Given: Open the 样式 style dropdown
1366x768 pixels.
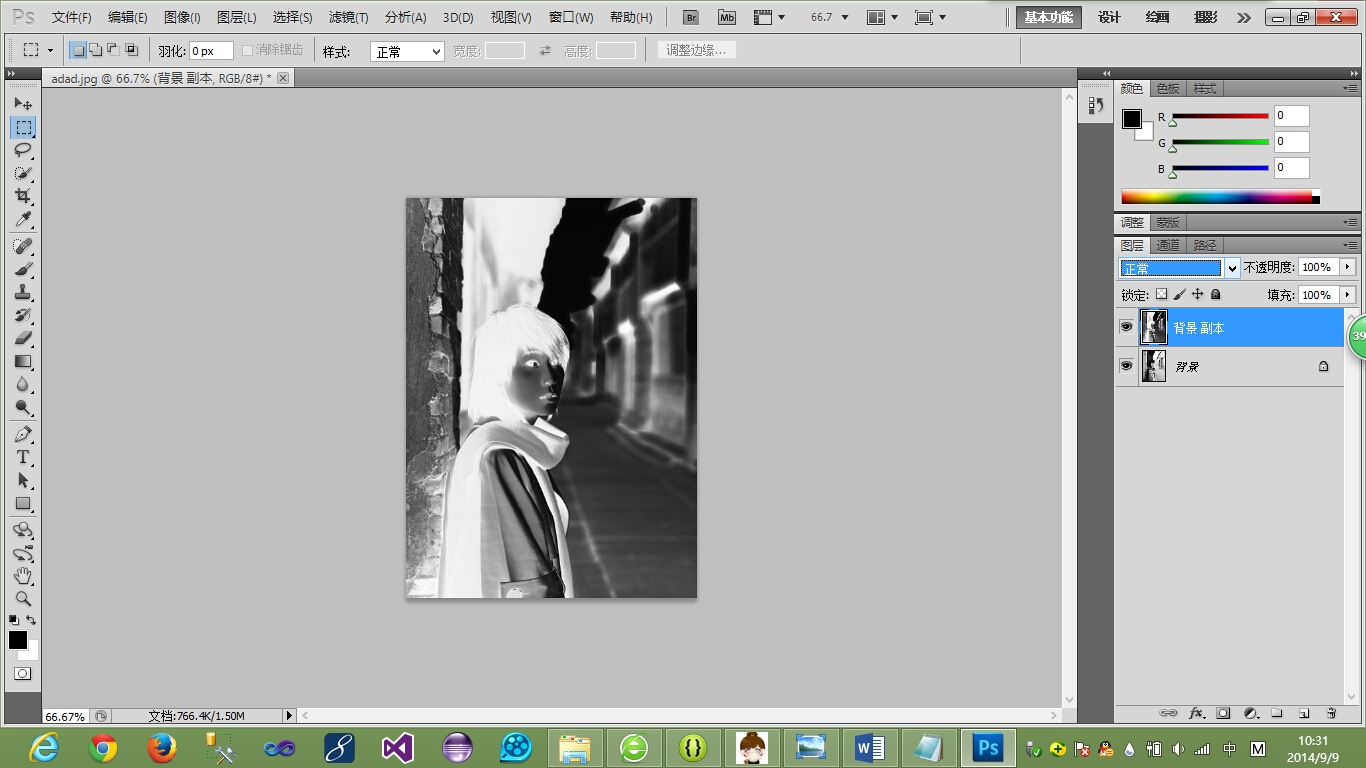Looking at the screenshot, I should point(407,51).
